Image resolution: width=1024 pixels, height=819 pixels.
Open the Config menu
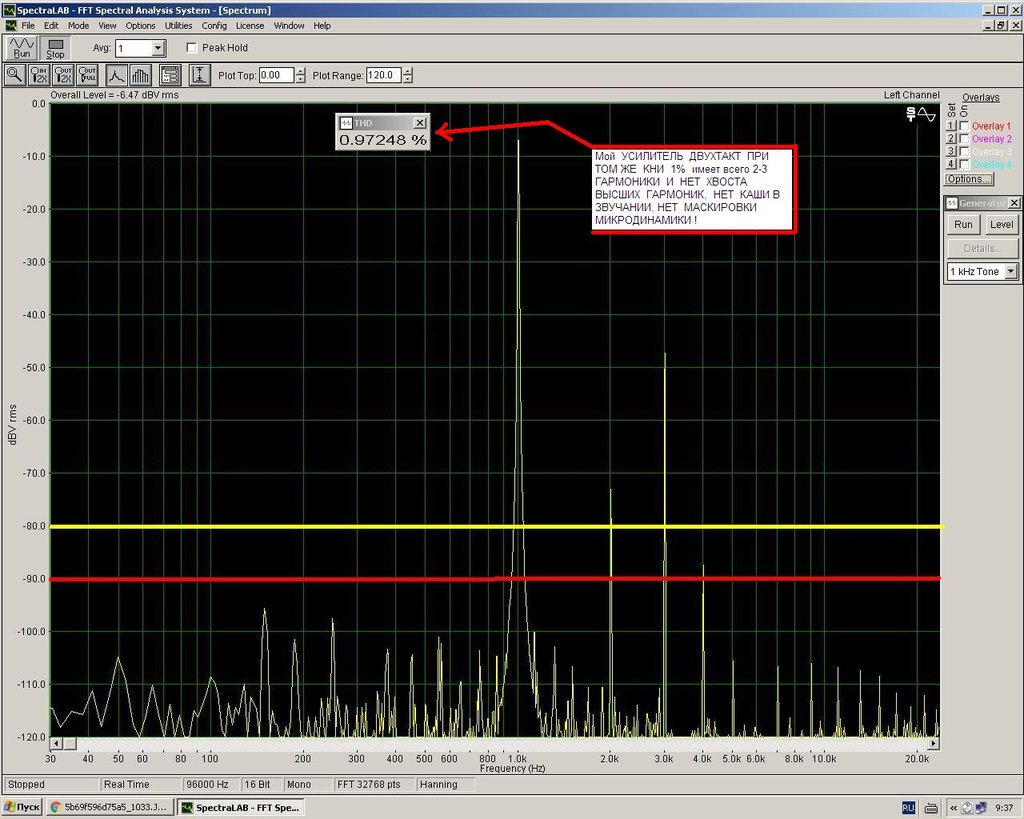(x=214, y=25)
